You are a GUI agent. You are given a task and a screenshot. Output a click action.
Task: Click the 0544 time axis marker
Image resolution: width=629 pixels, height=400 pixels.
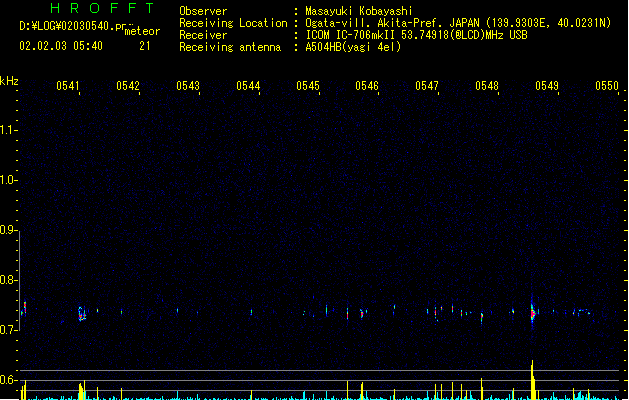248,86
